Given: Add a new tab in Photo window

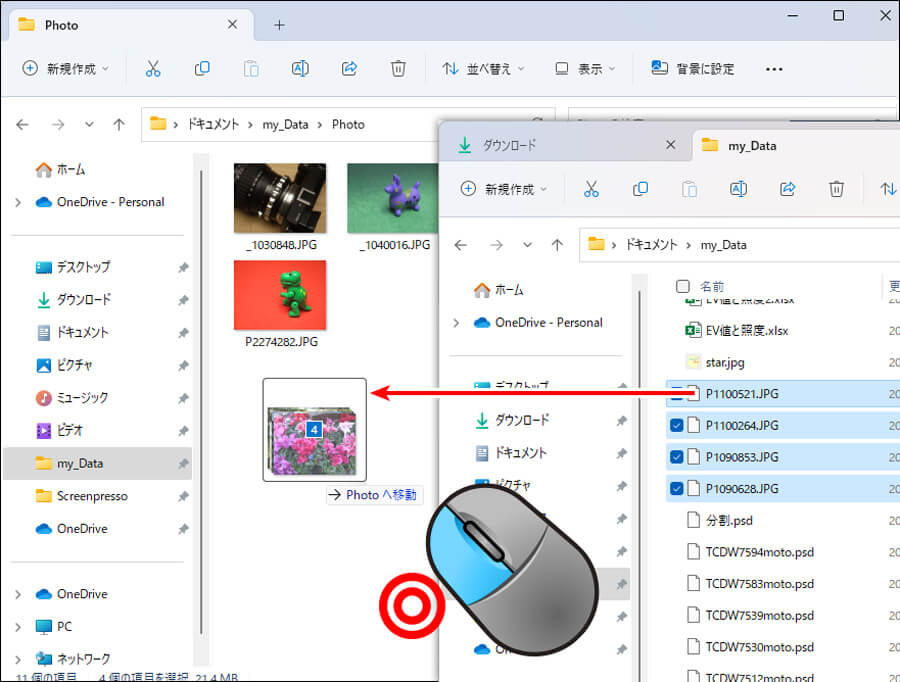Looking at the screenshot, I should [x=279, y=25].
